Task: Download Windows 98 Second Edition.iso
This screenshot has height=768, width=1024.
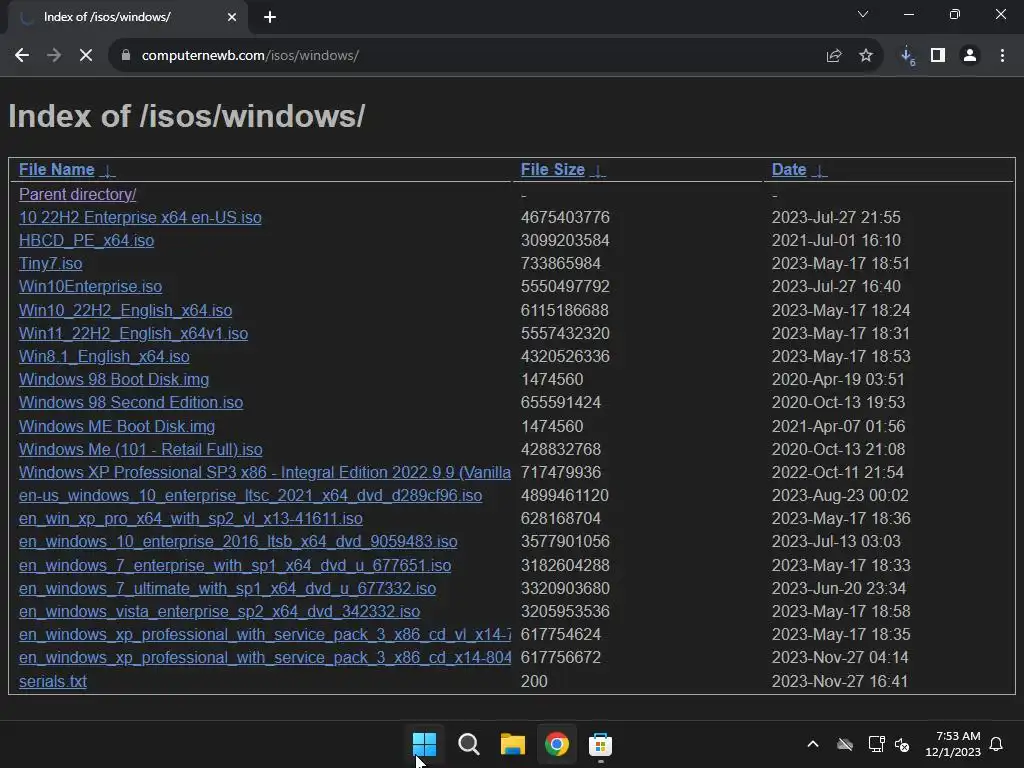Action: (x=131, y=402)
